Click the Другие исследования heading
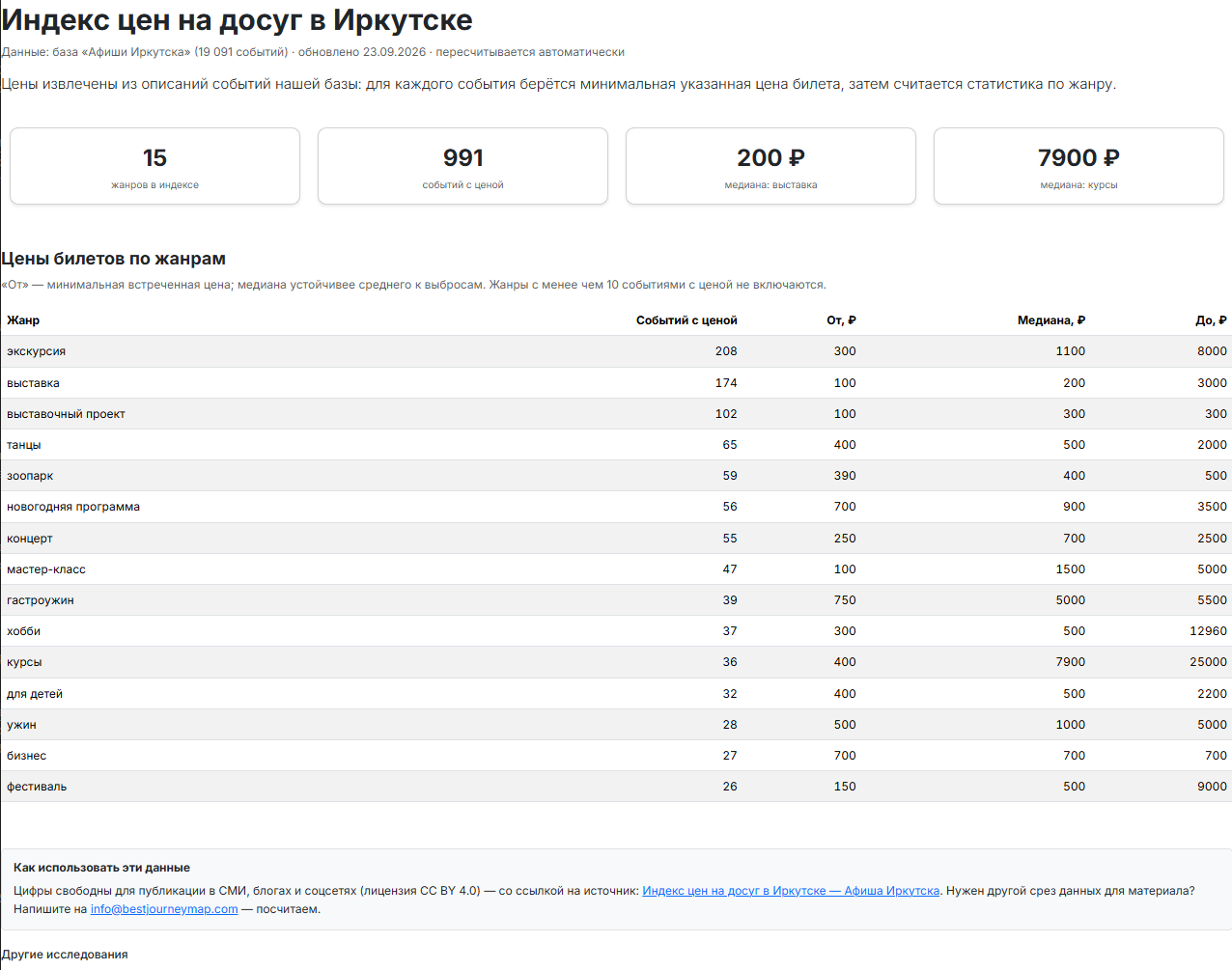The height and width of the screenshot is (970, 1232). click(65, 955)
